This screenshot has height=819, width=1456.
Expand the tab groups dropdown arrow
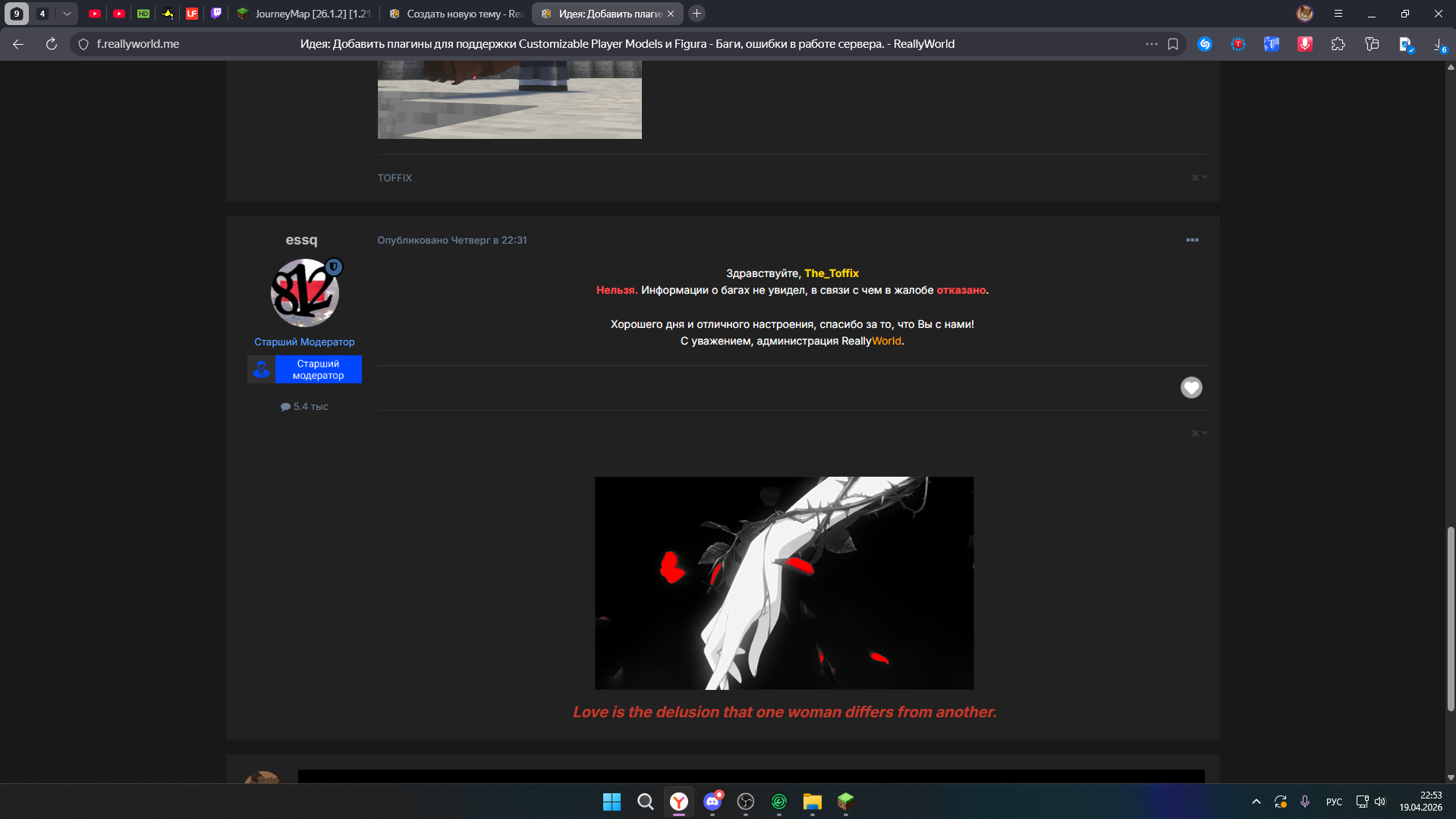point(67,14)
